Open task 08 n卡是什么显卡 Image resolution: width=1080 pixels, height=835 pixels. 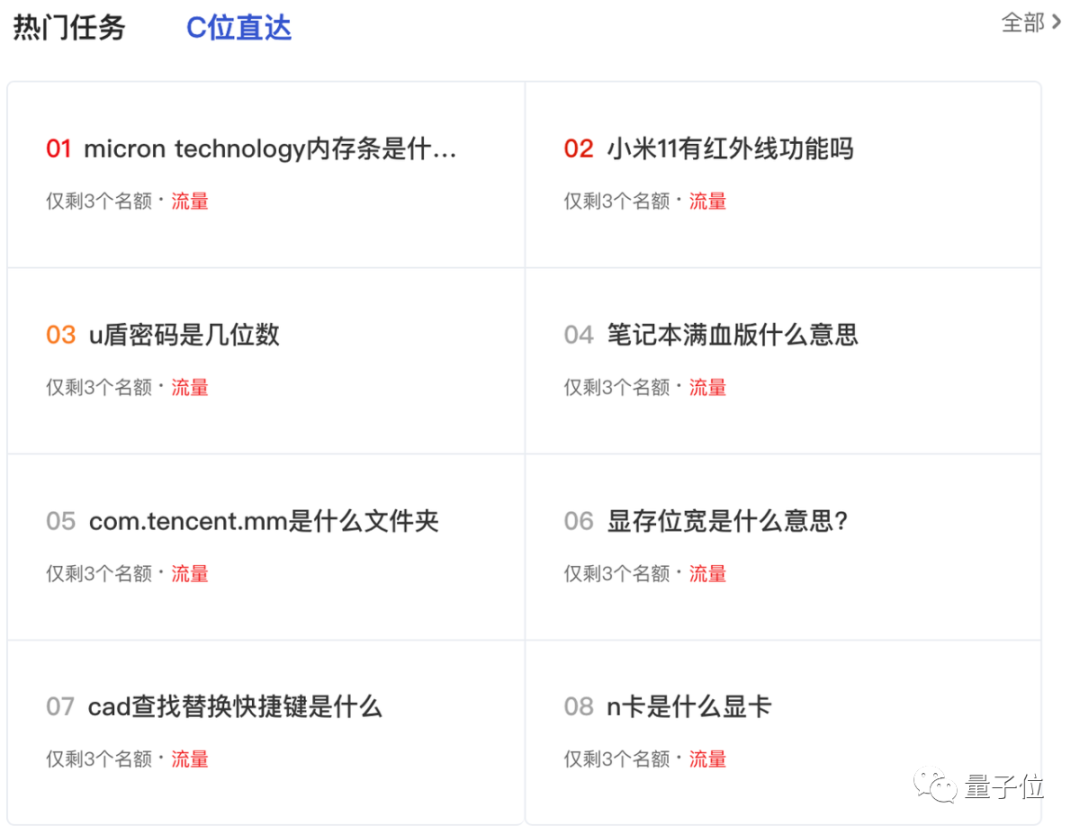coord(689,707)
